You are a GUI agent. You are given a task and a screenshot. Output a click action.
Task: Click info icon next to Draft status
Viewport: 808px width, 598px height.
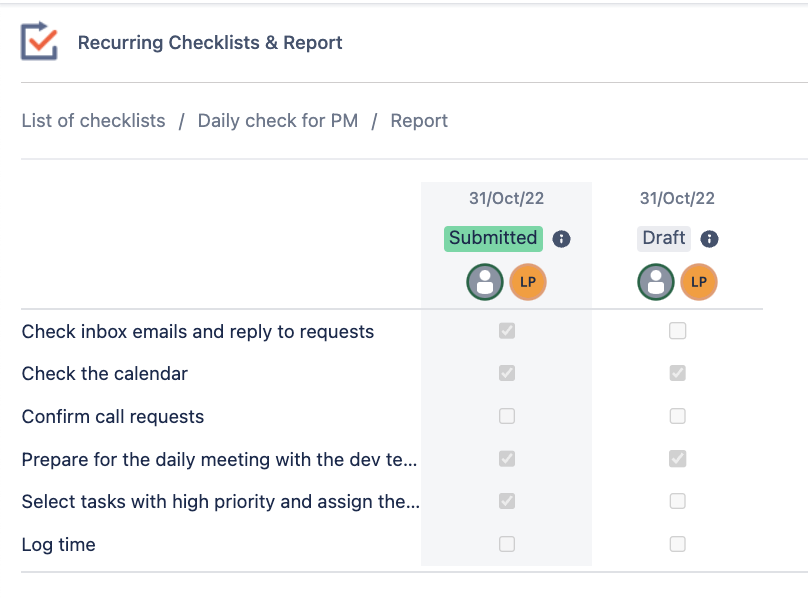709,239
